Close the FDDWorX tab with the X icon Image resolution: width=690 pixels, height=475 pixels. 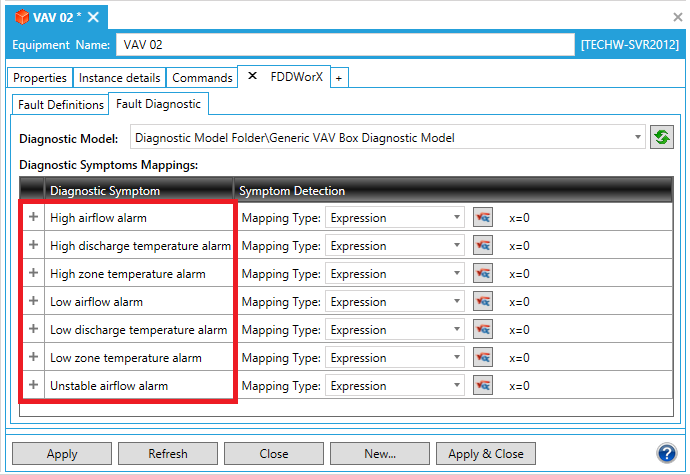(x=252, y=77)
